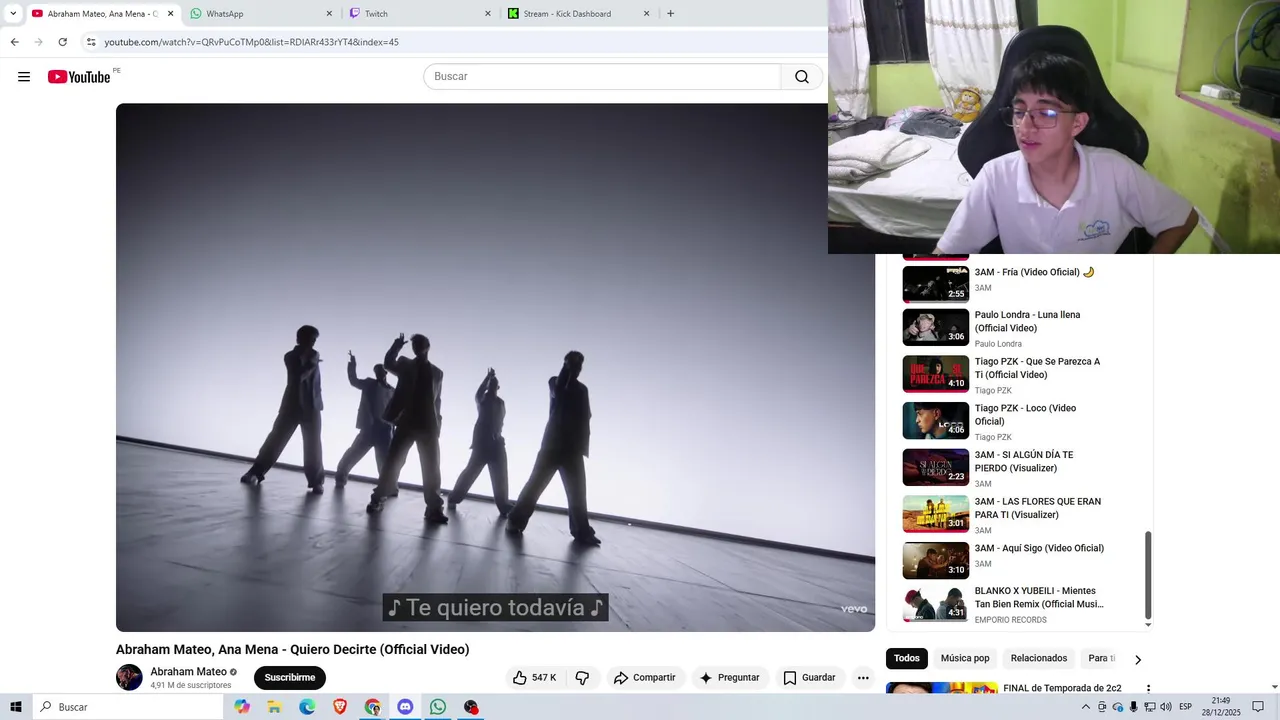This screenshot has height=720, width=1280.
Task: Open File Explorer from the taskbar
Action: (x=274, y=707)
